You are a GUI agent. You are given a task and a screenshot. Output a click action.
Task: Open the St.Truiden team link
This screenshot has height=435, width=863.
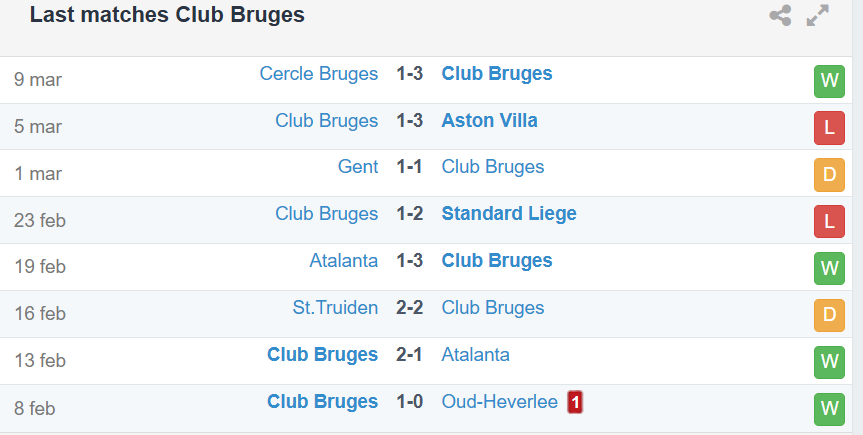pos(335,307)
